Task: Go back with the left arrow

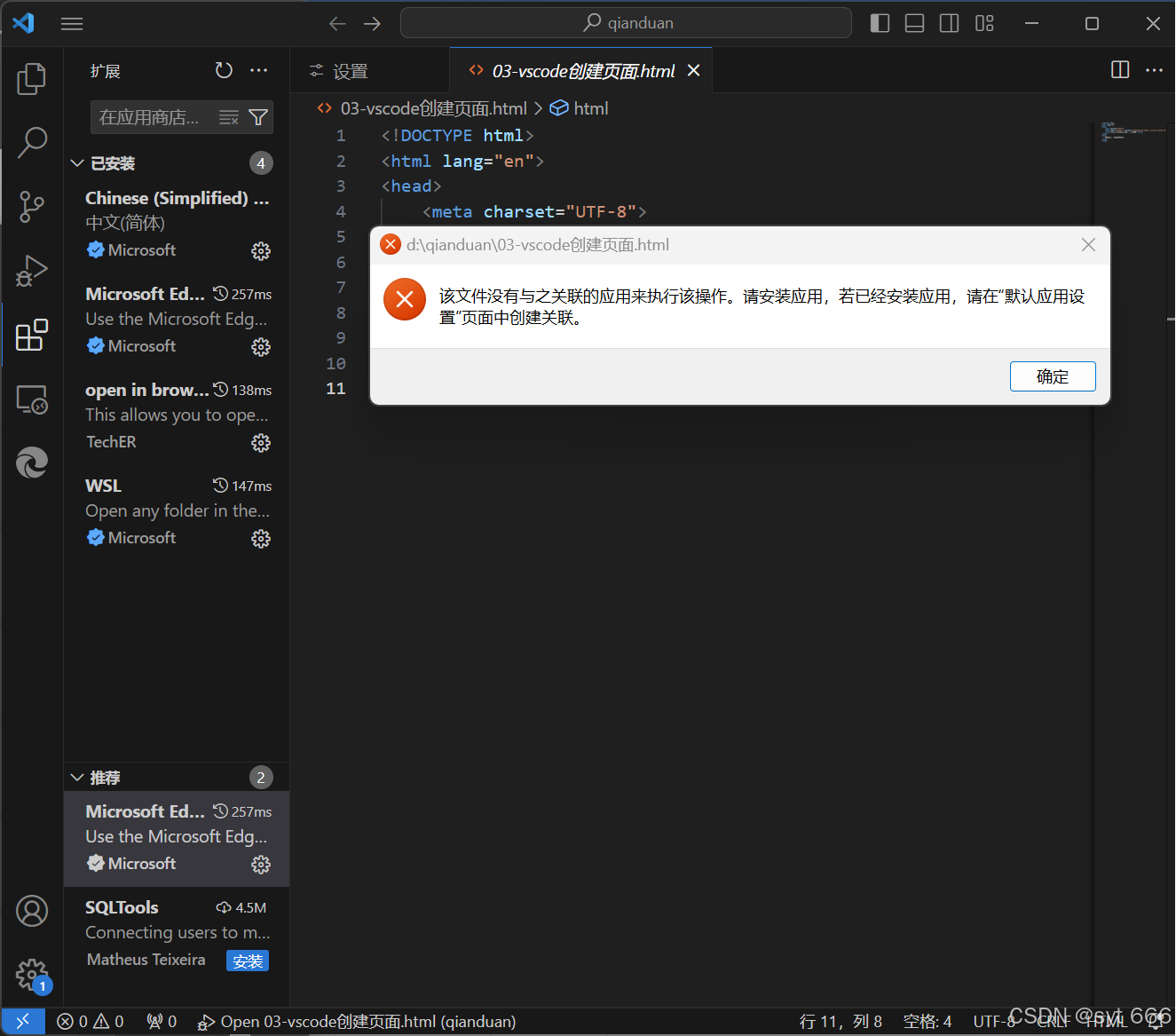Action: coord(337,24)
